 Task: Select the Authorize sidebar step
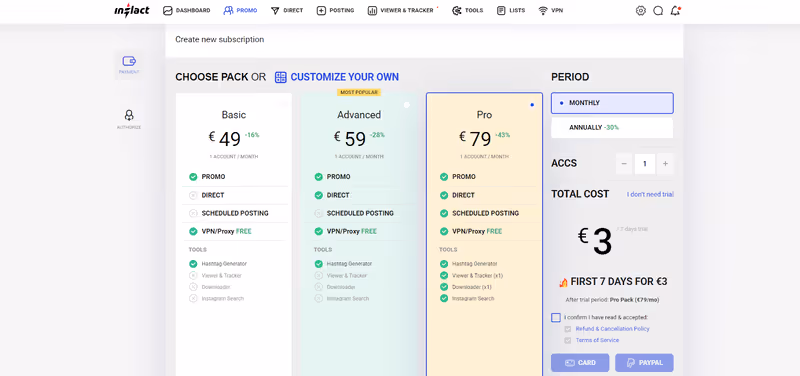pyautogui.click(x=129, y=119)
